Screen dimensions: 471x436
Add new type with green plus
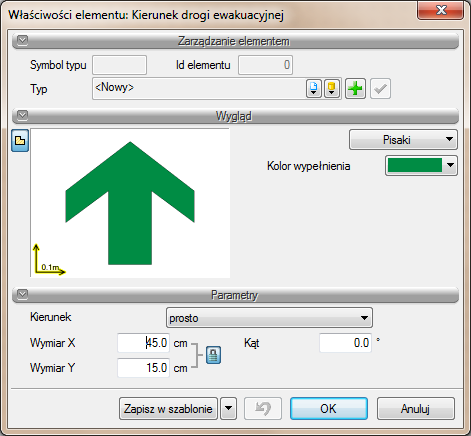pos(355,89)
